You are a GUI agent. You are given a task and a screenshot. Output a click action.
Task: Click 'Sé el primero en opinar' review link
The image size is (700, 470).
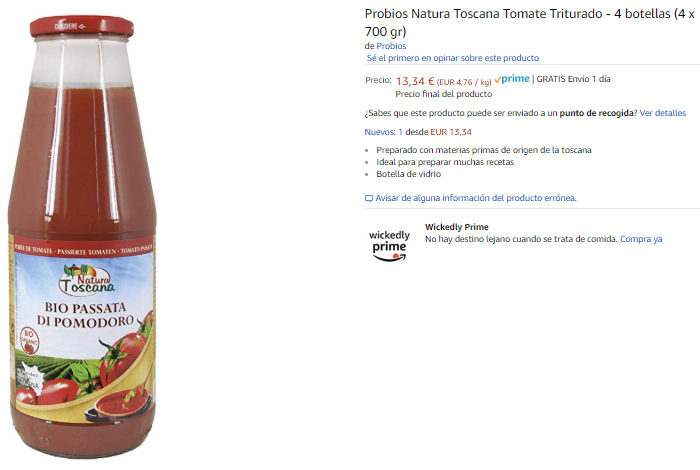[453, 58]
